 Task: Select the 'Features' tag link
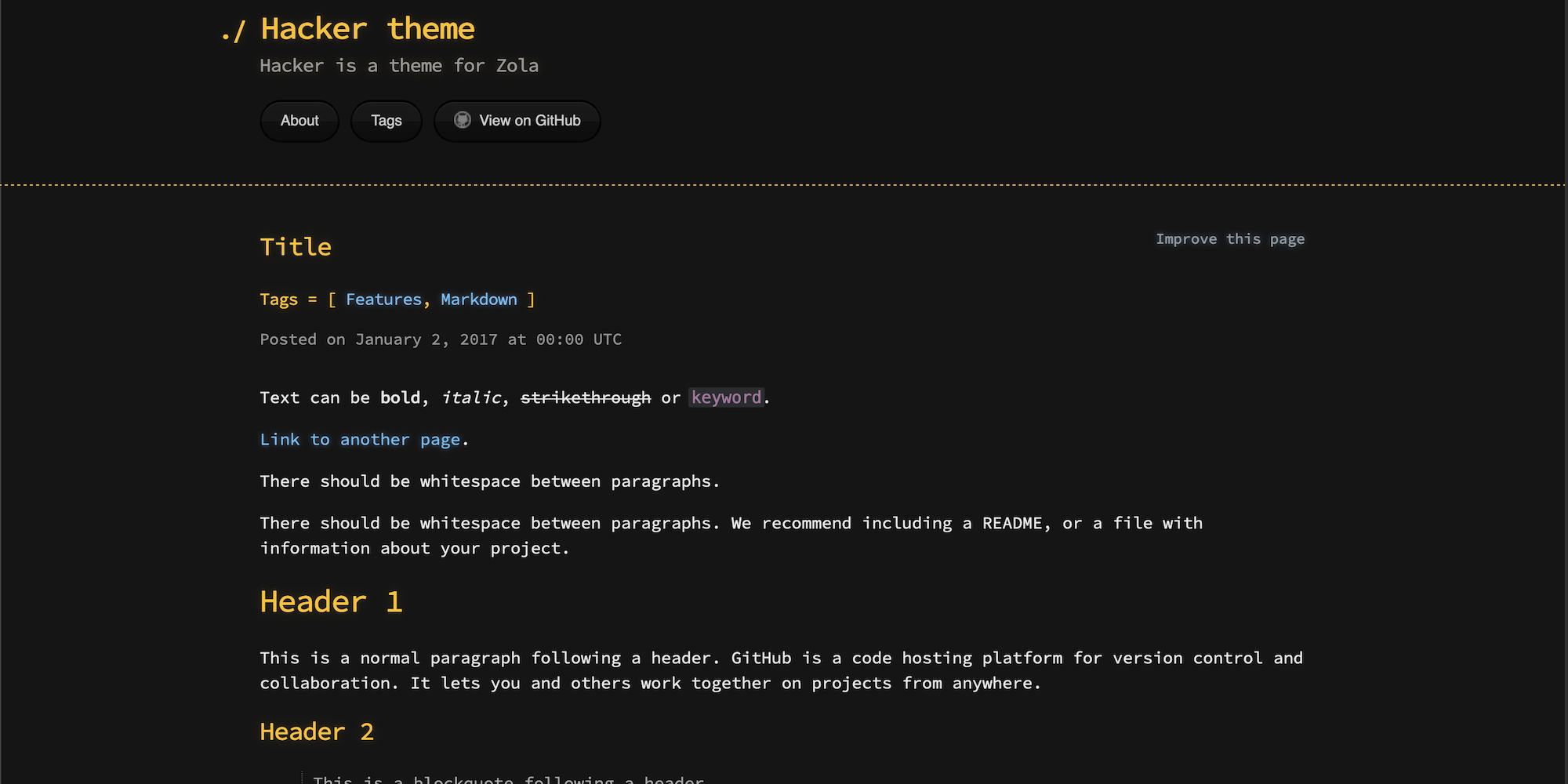point(383,299)
